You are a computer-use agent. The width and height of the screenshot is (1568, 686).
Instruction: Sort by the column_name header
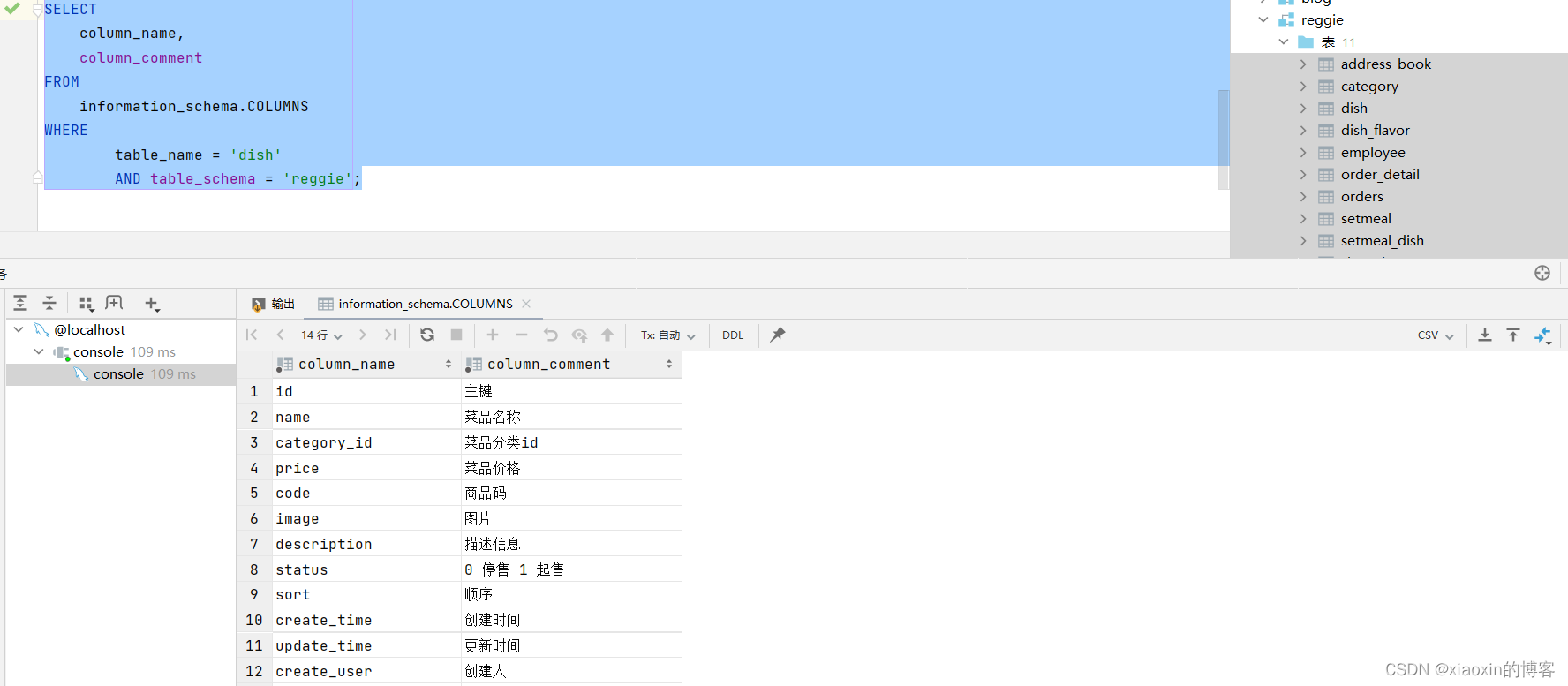pyautogui.click(x=366, y=364)
